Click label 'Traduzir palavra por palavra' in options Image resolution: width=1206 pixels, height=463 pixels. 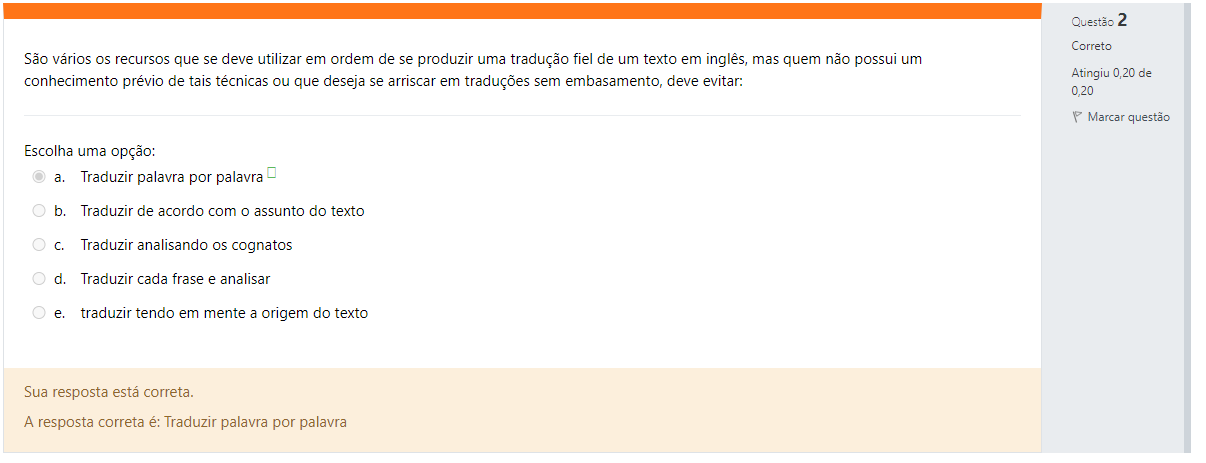[171, 178]
